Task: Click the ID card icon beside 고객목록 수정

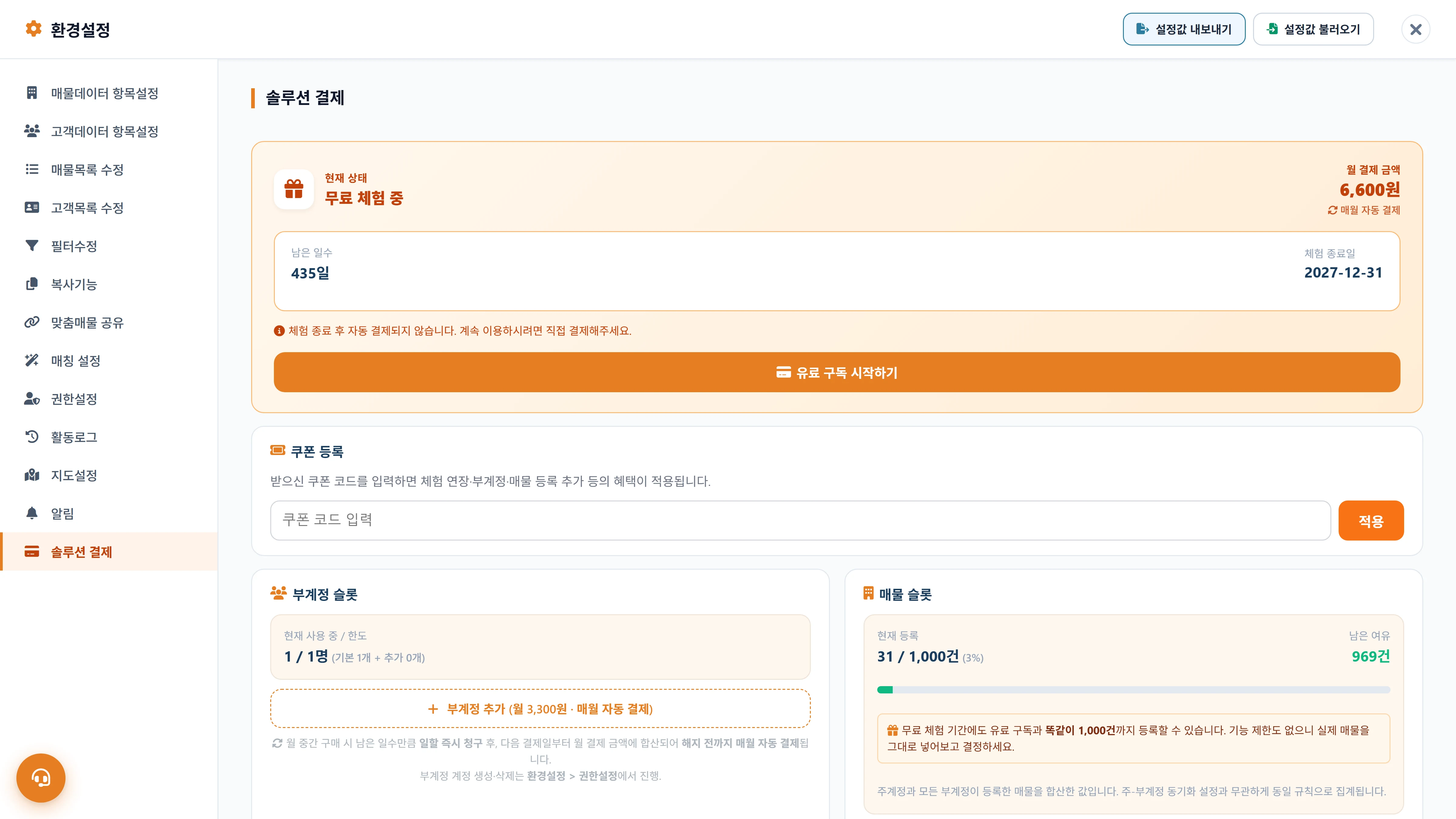Action: 32,207
